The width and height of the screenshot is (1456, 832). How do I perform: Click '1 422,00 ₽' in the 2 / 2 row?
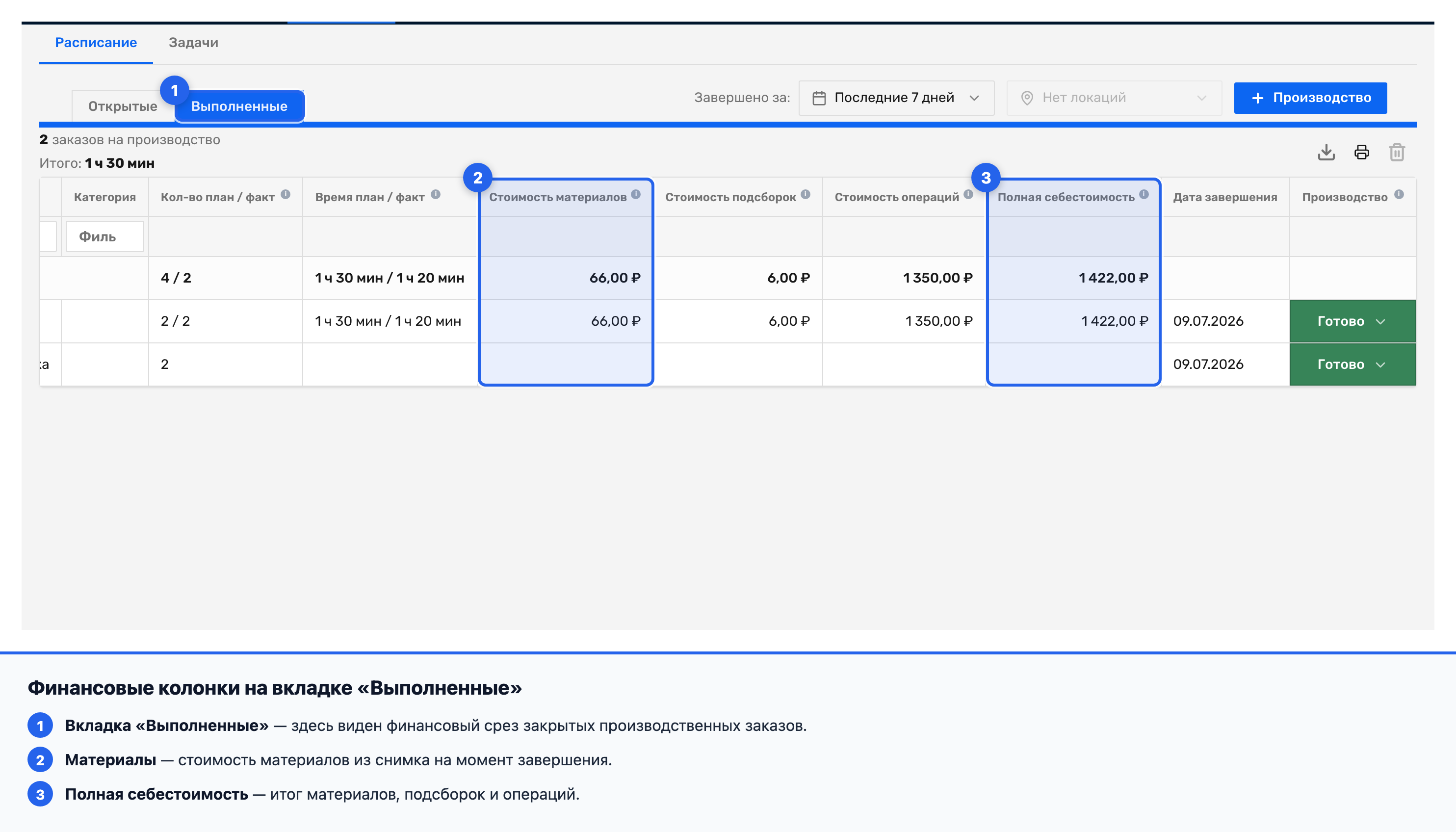click(x=1115, y=321)
